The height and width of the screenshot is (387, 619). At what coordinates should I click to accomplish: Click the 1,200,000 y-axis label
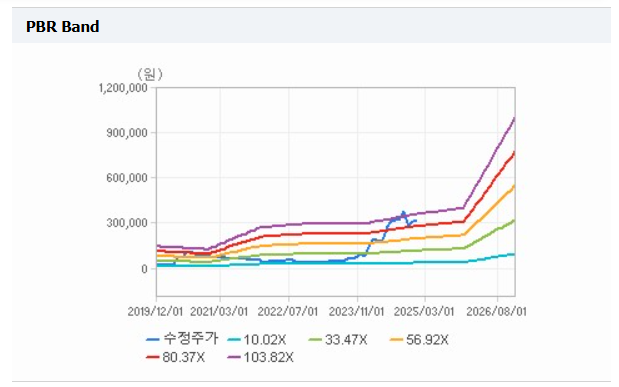(123, 88)
